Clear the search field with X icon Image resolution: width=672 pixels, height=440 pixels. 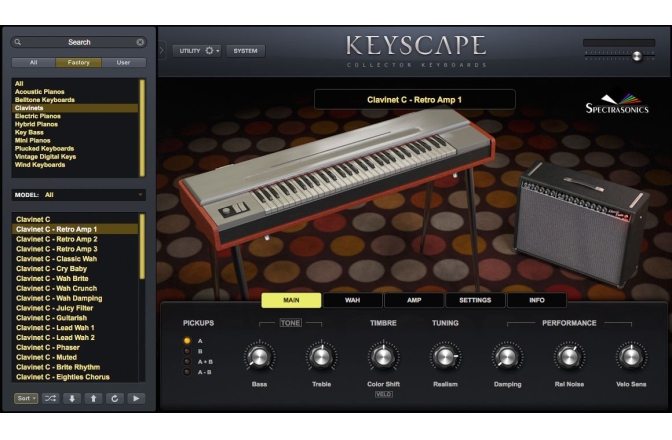coord(140,42)
